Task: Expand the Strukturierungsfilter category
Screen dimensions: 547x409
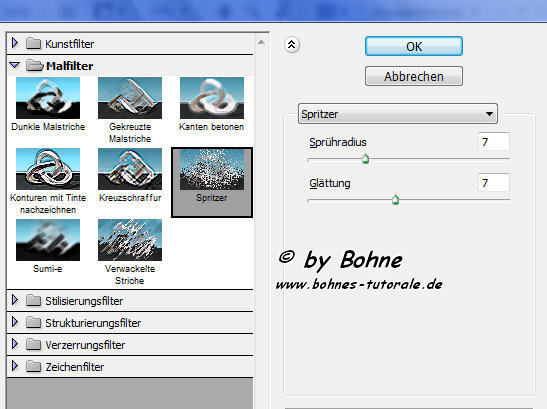Action: point(15,322)
